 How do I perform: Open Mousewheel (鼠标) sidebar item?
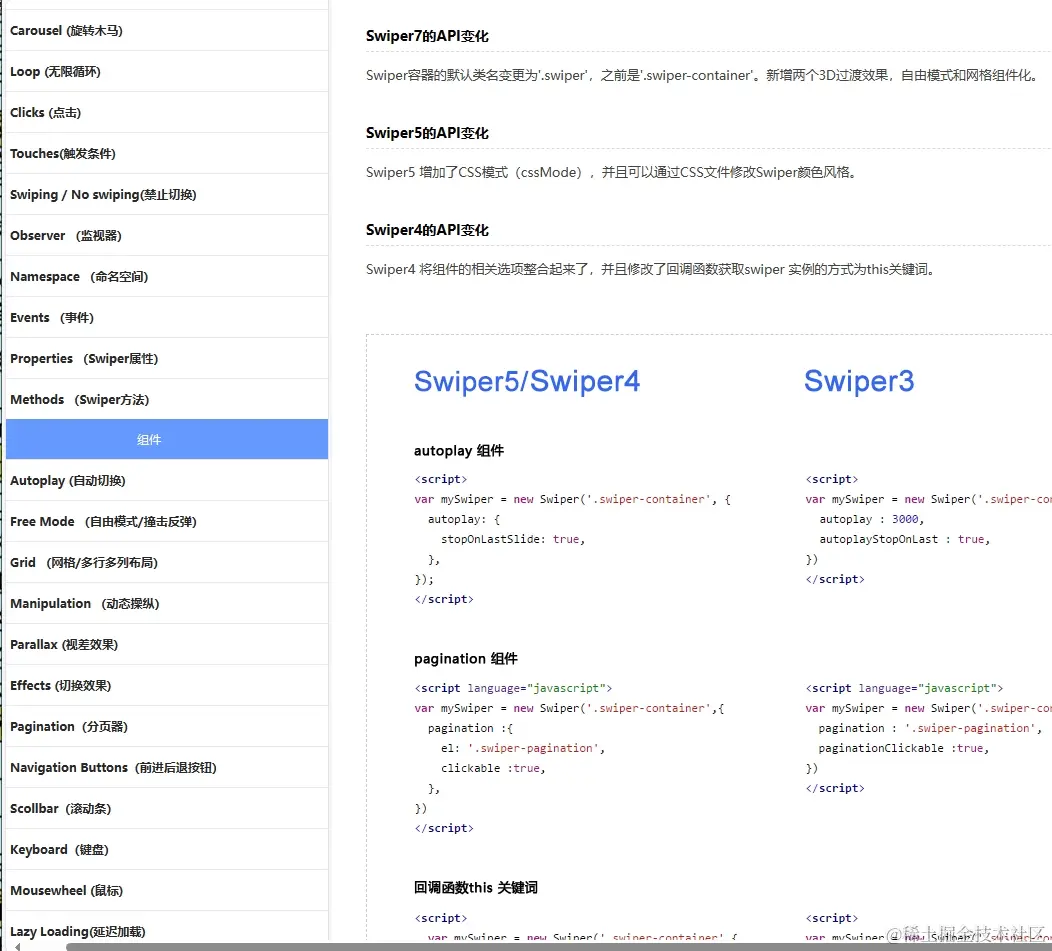[166, 889]
